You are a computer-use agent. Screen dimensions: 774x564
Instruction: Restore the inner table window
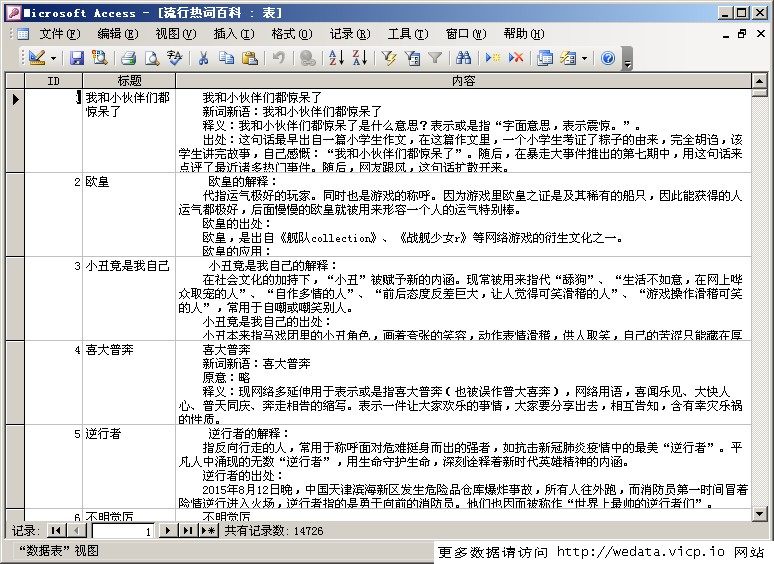click(742, 34)
